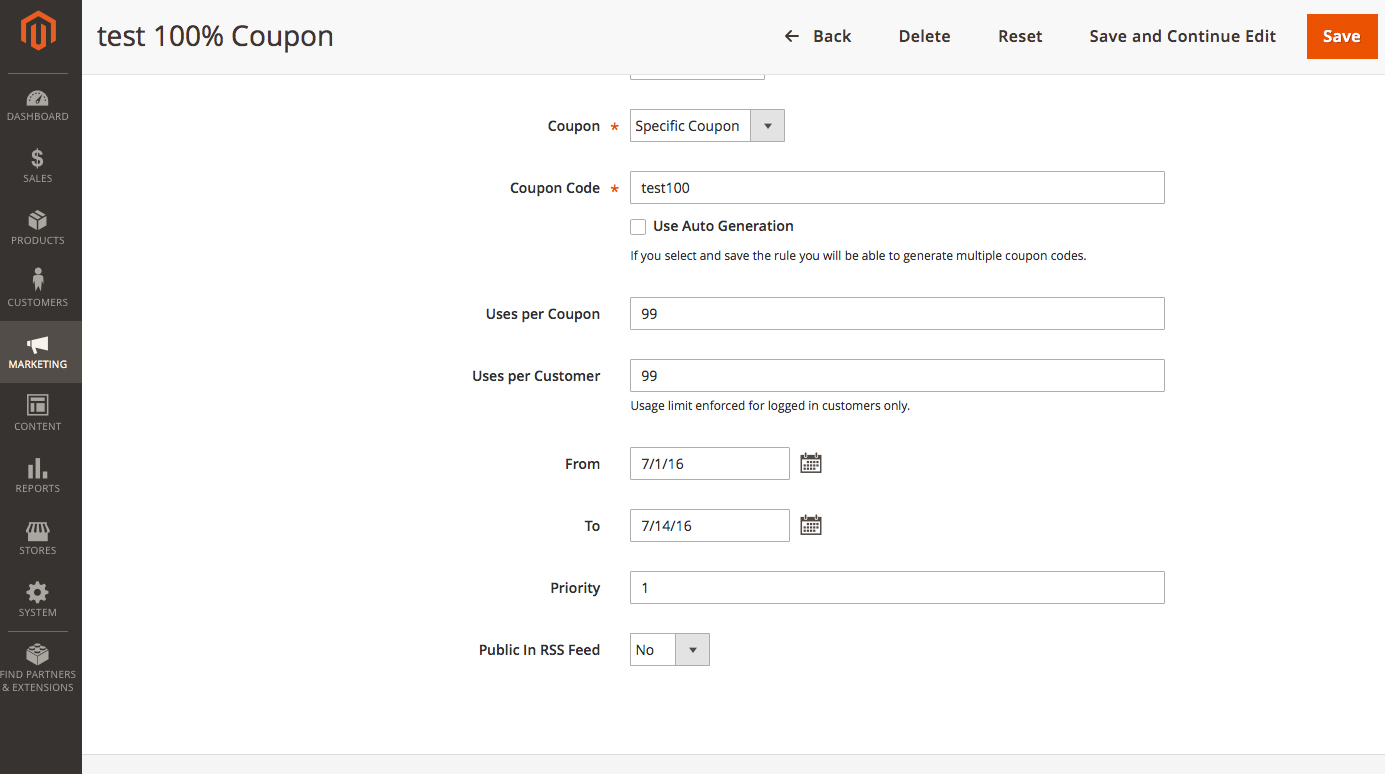
Task: Reset the form changes
Action: point(1020,36)
